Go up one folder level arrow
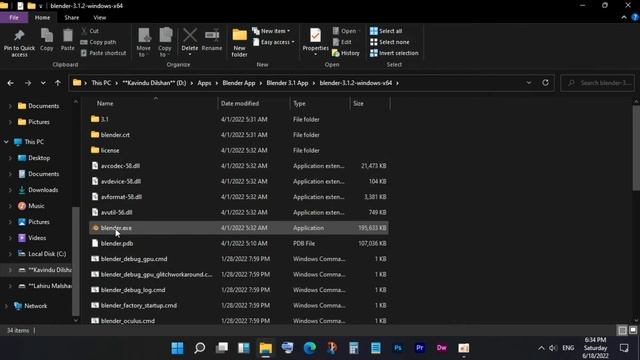This screenshot has height=360, width=640. [58, 83]
